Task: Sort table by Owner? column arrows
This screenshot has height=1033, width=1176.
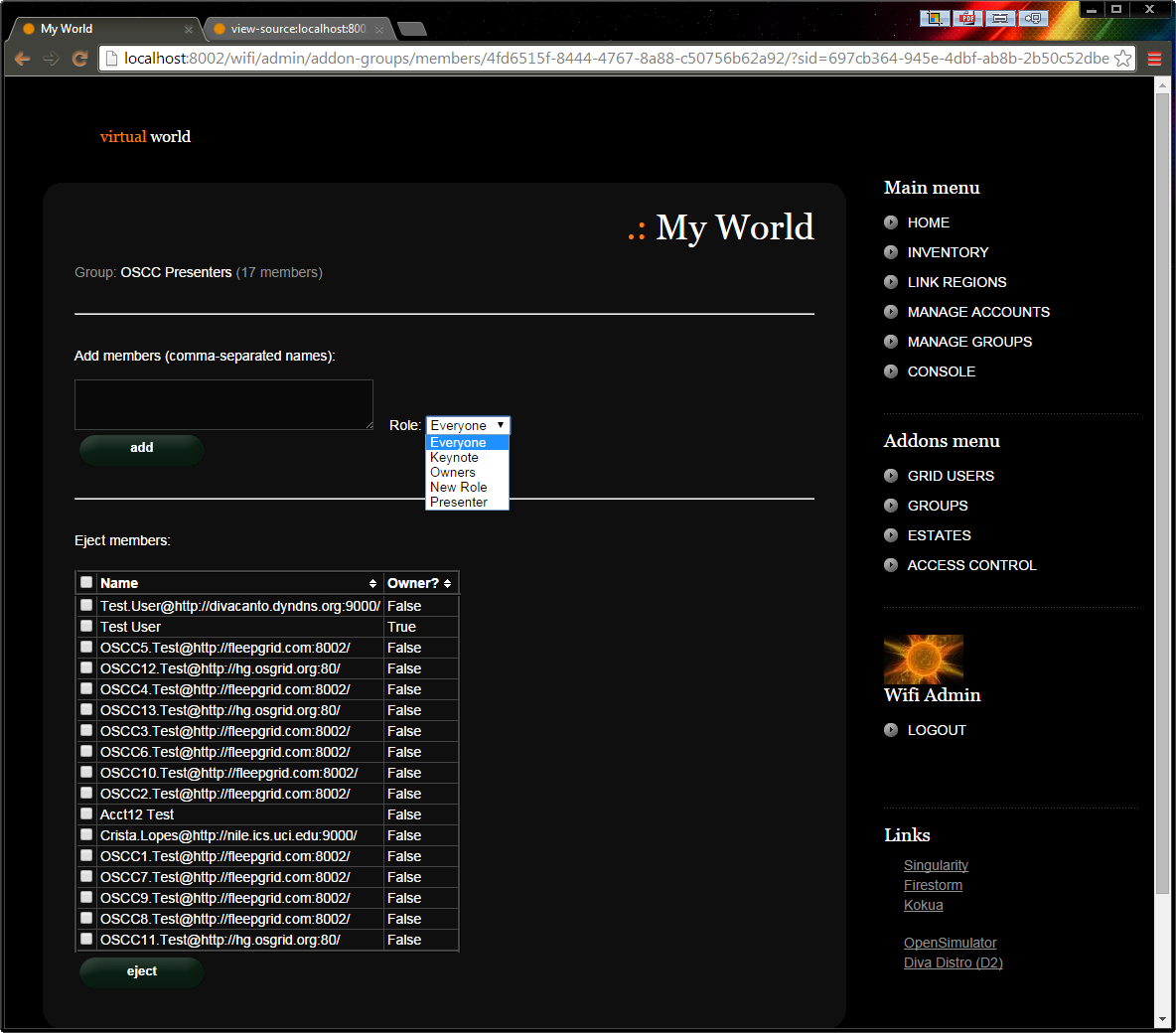Action: coord(447,584)
